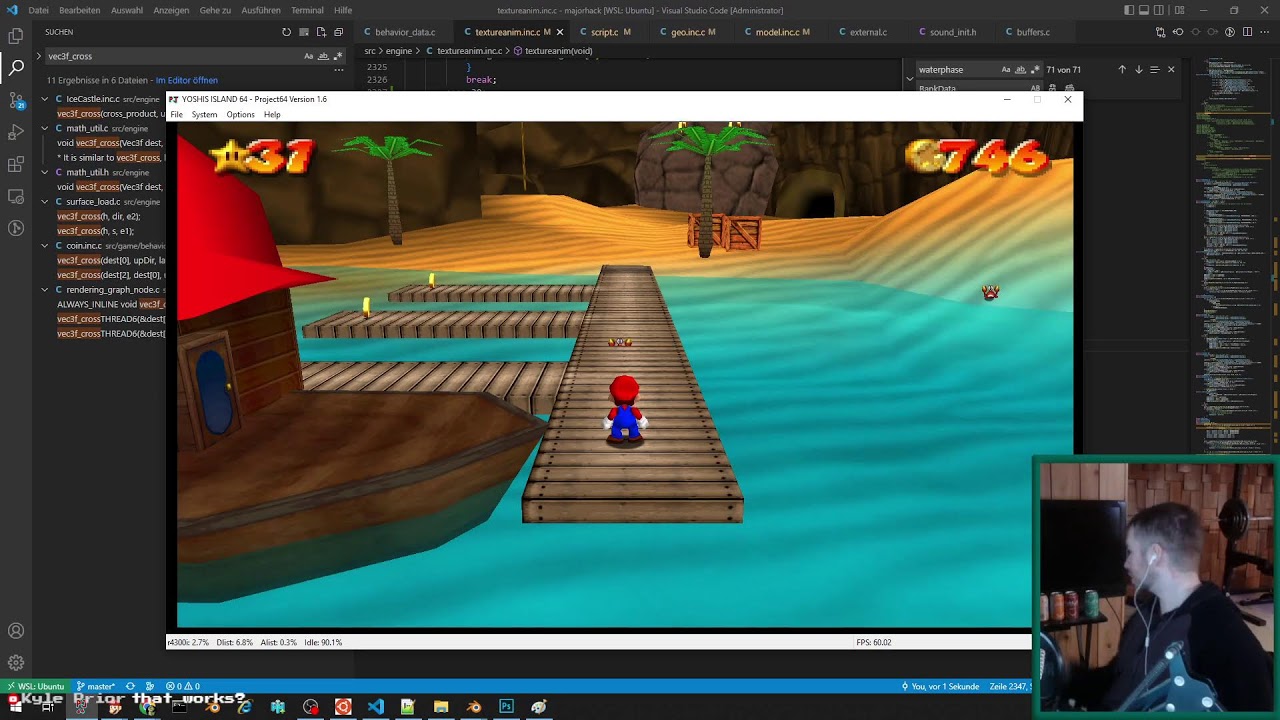
Task: Click master branch in status bar
Action: pyautogui.click(x=96, y=686)
